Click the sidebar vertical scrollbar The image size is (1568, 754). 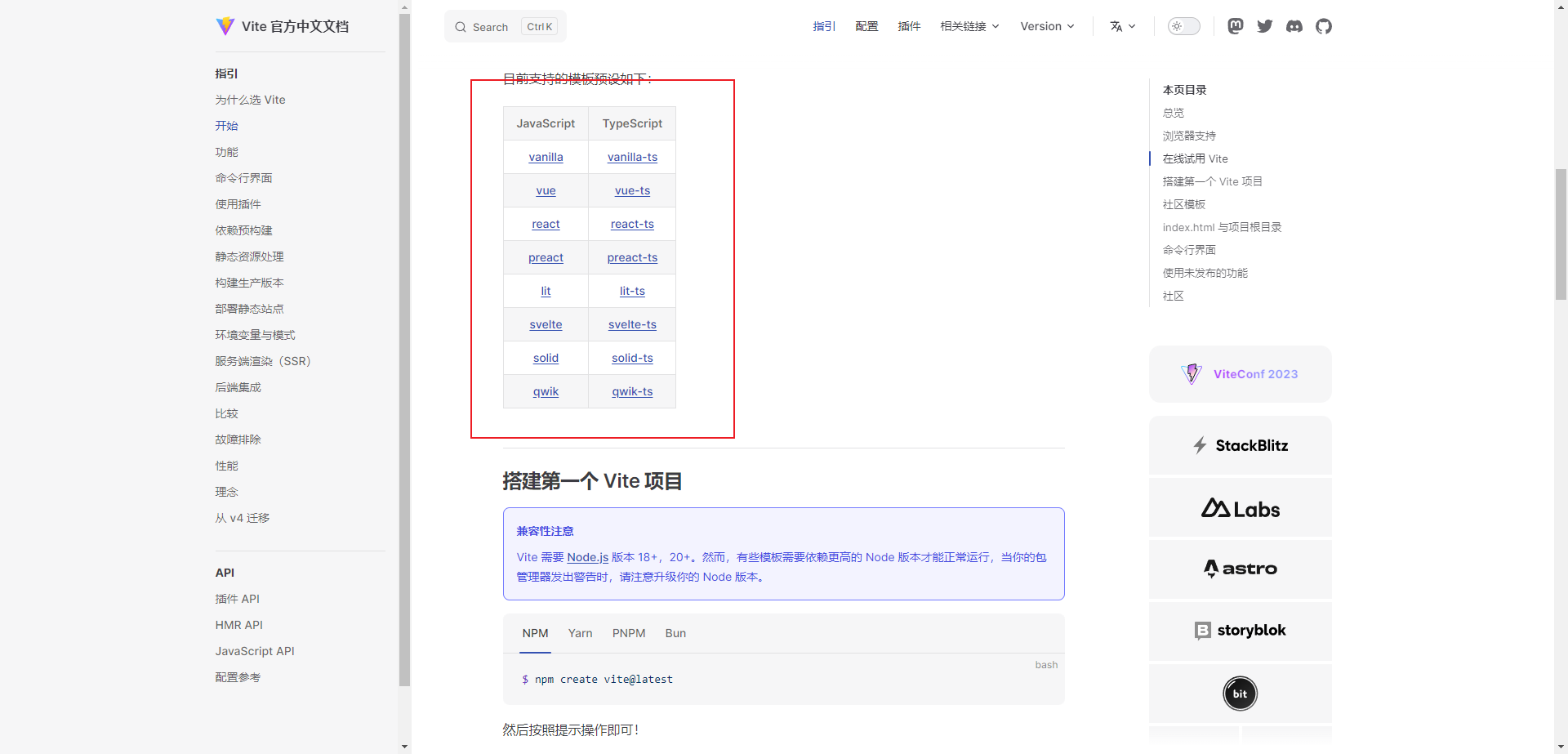[404, 351]
